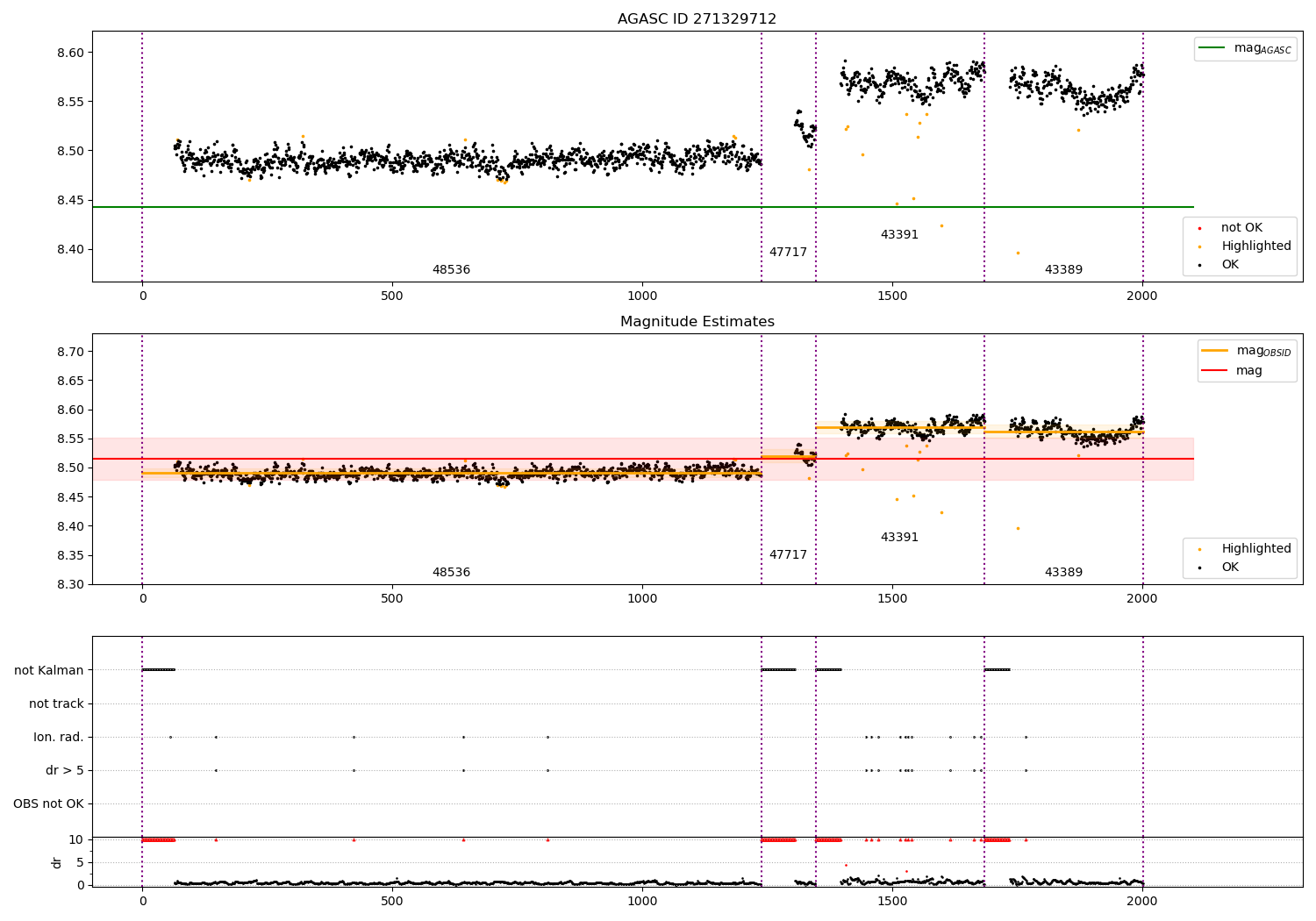Click the 1500 x-tick label in Magnitude Estimates plot
The width and height of the screenshot is (1316, 921).
pyautogui.click(x=892, y=599)
